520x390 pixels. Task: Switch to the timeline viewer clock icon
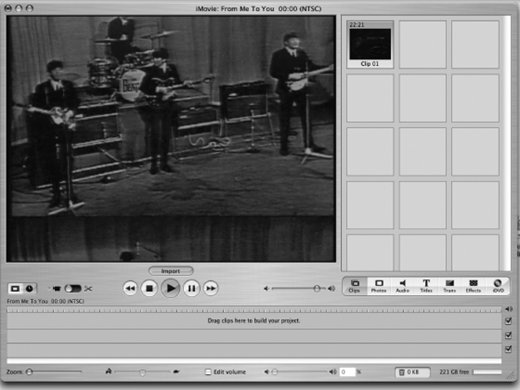pyautogui.click(x=30, y=288)
